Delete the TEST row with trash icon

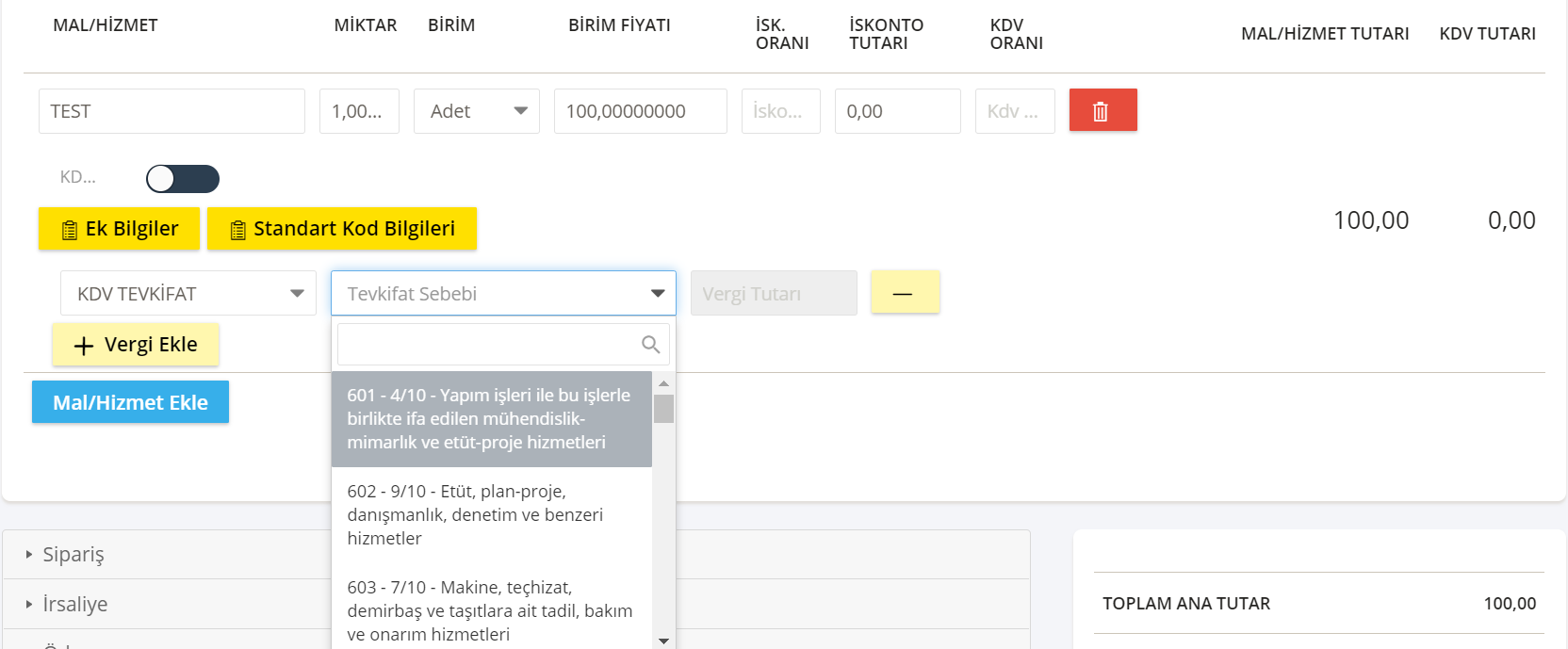click(1102, 110)
